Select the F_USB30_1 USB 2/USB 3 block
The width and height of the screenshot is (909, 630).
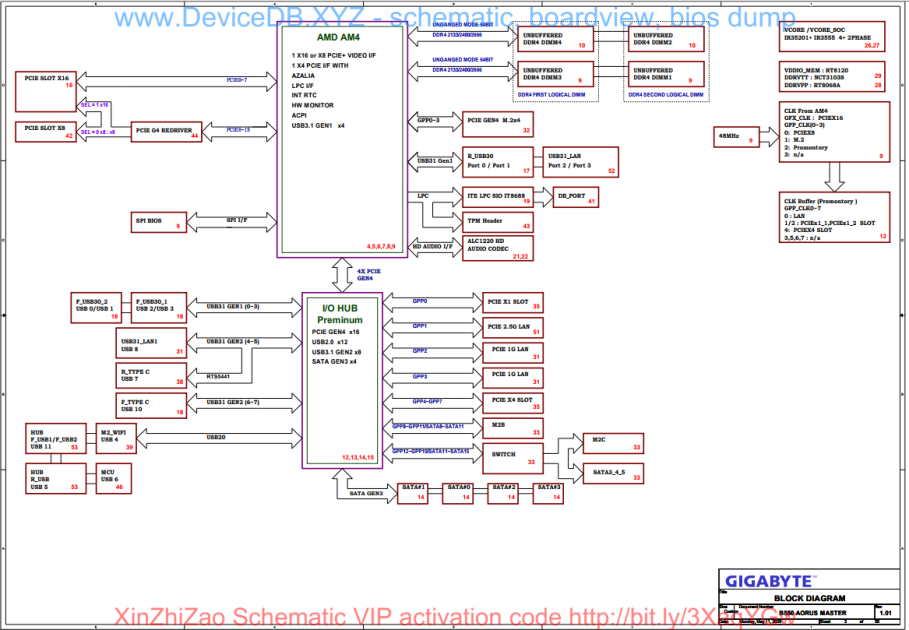tap(159, 308)
